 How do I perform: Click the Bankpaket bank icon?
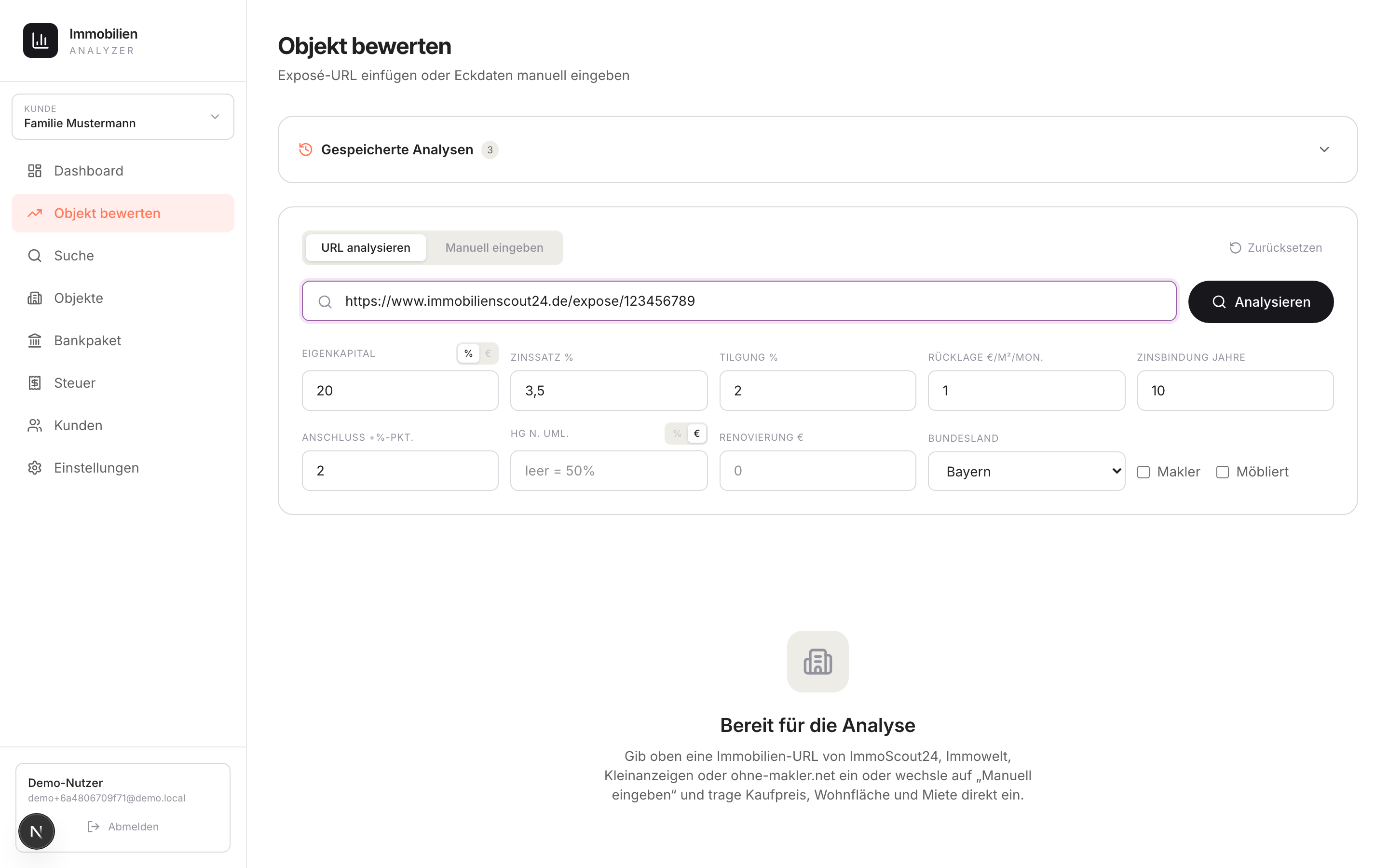pos(34,340)
